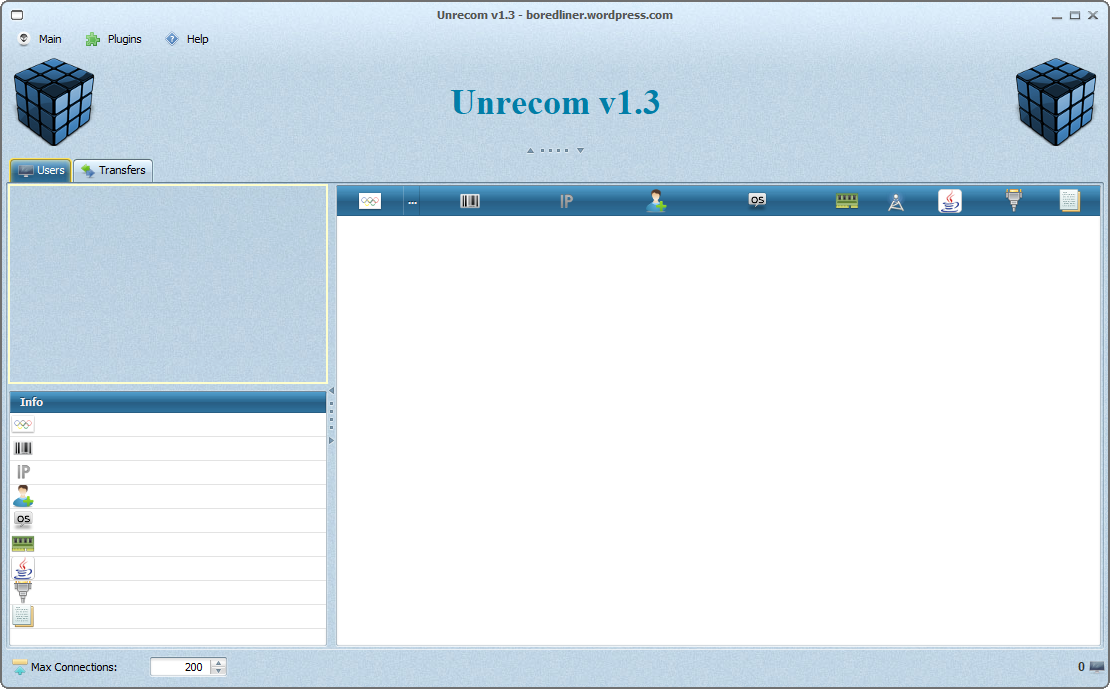This screenshot has height=689, width=1110.
Task: Open the Plugins menu
Action: [x=113, y=39]
